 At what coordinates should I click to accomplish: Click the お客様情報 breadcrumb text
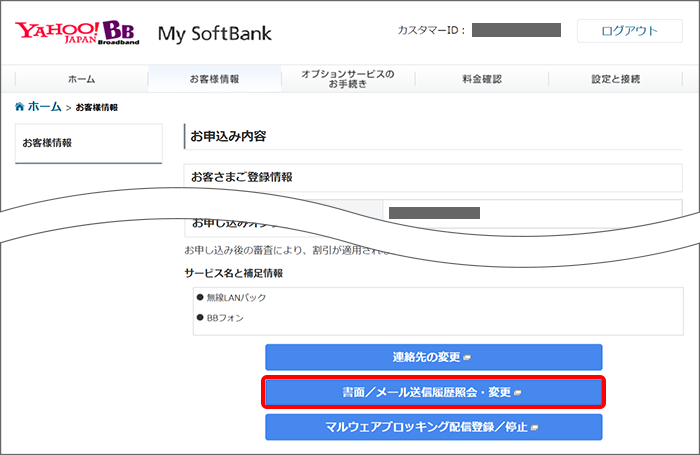97,107
